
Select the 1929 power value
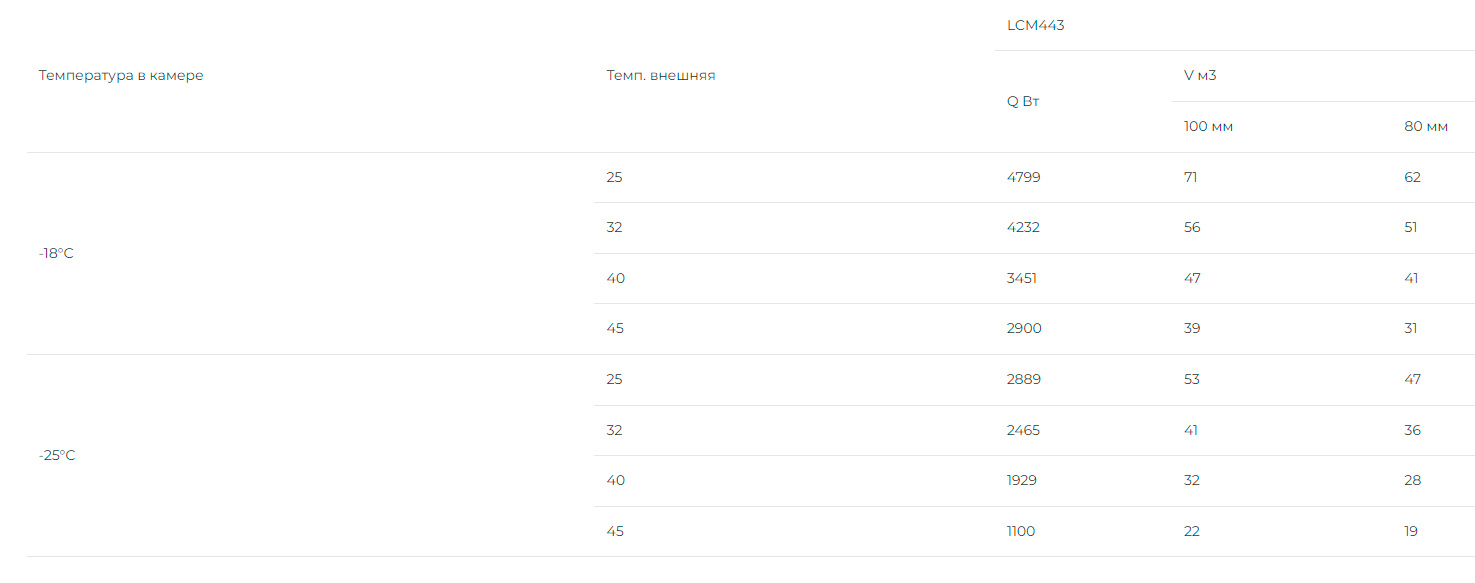tap(1021, 481)
